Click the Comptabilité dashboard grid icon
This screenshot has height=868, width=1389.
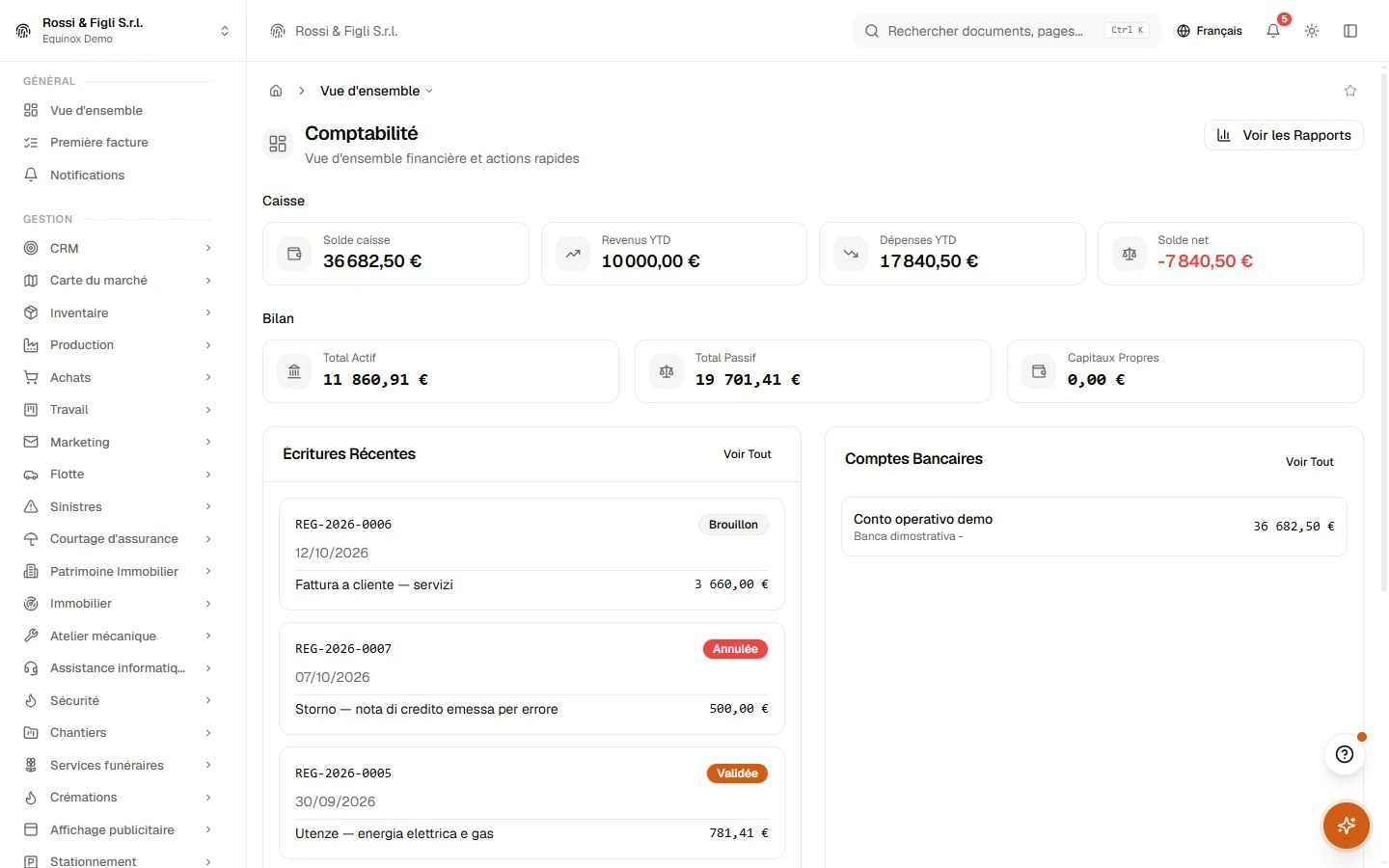[x=278, y=144]
